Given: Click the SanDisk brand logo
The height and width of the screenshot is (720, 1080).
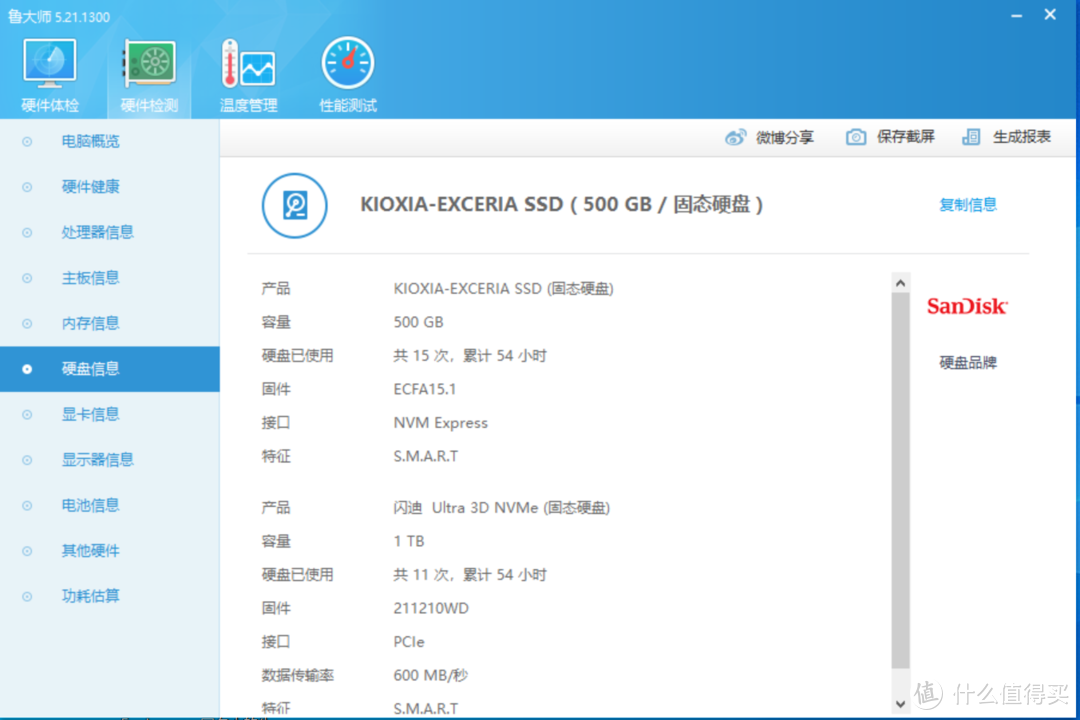Looking at the screenshot, I should pyautogui.click(x=966, y=307).
